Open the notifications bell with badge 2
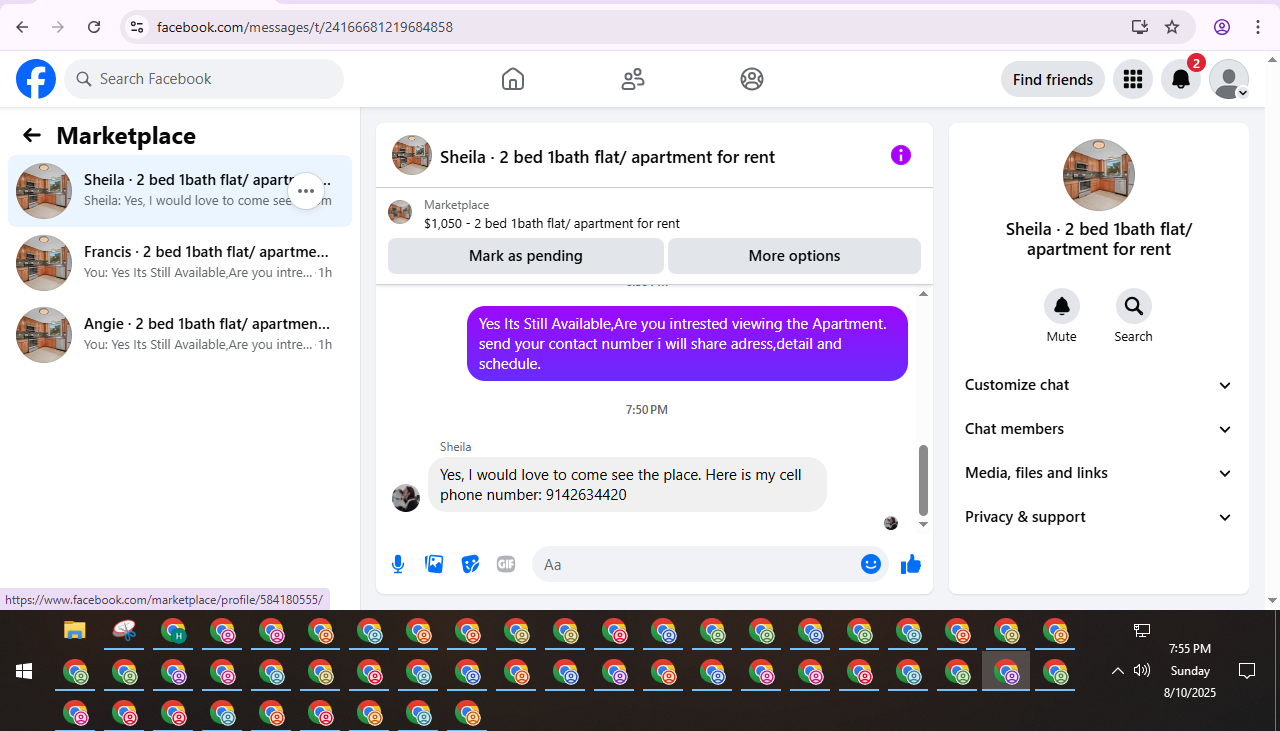 (1181, 79)
